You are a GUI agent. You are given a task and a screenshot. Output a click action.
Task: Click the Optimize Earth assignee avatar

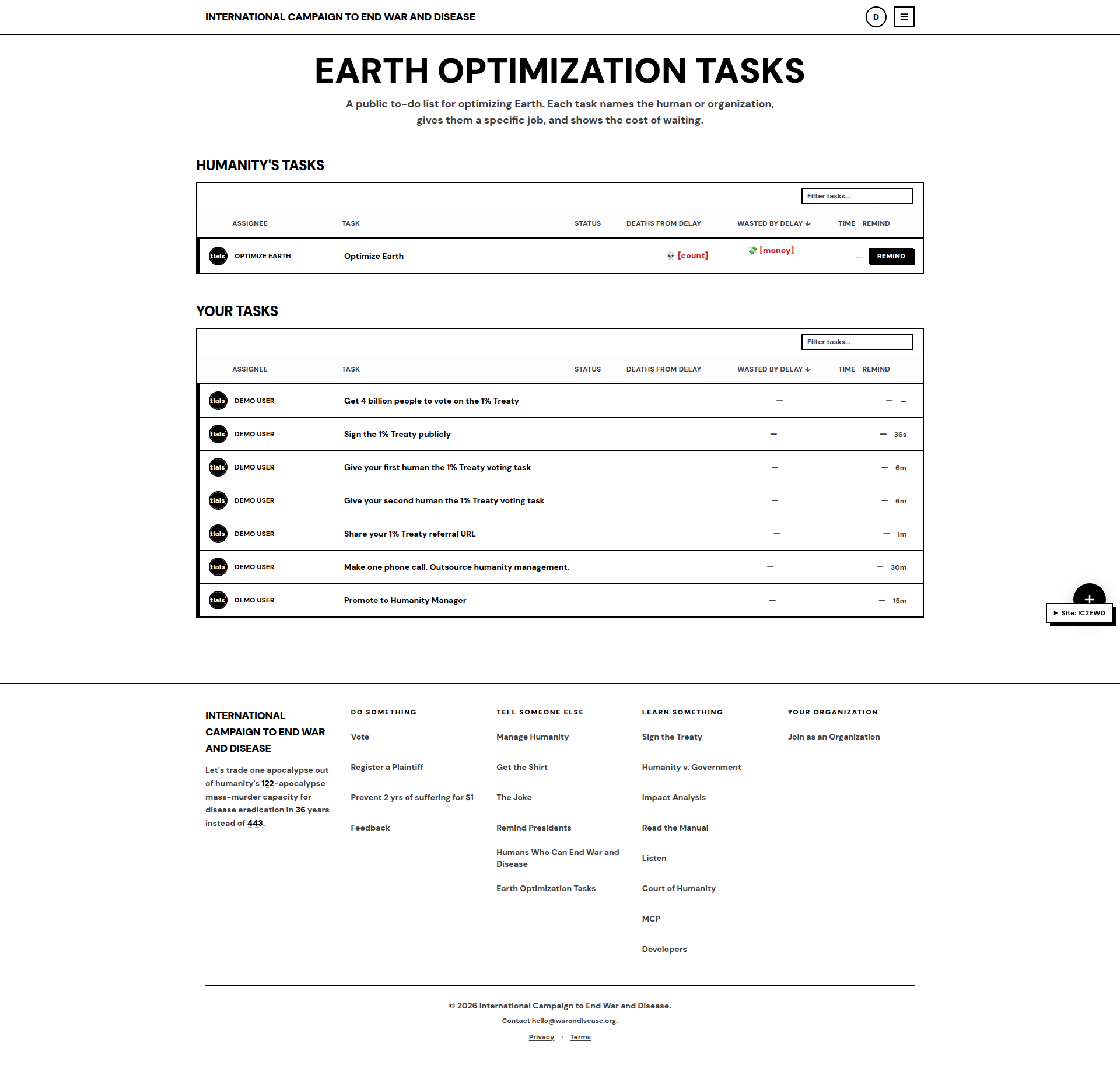click(218, 256)
